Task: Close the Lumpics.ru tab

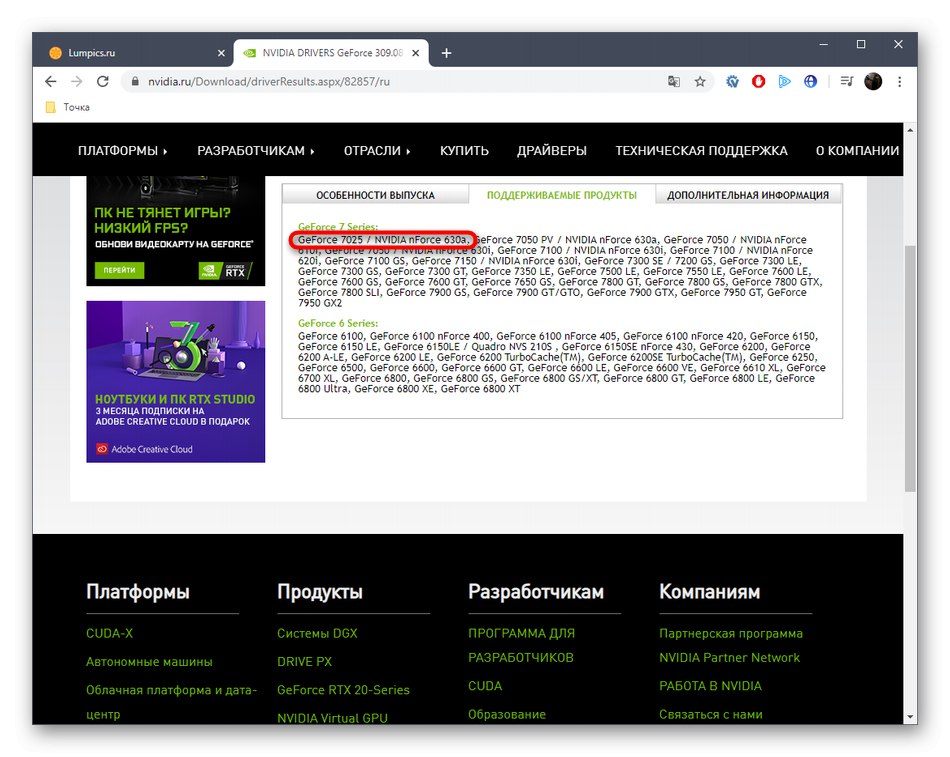Action: click(221, 53)
